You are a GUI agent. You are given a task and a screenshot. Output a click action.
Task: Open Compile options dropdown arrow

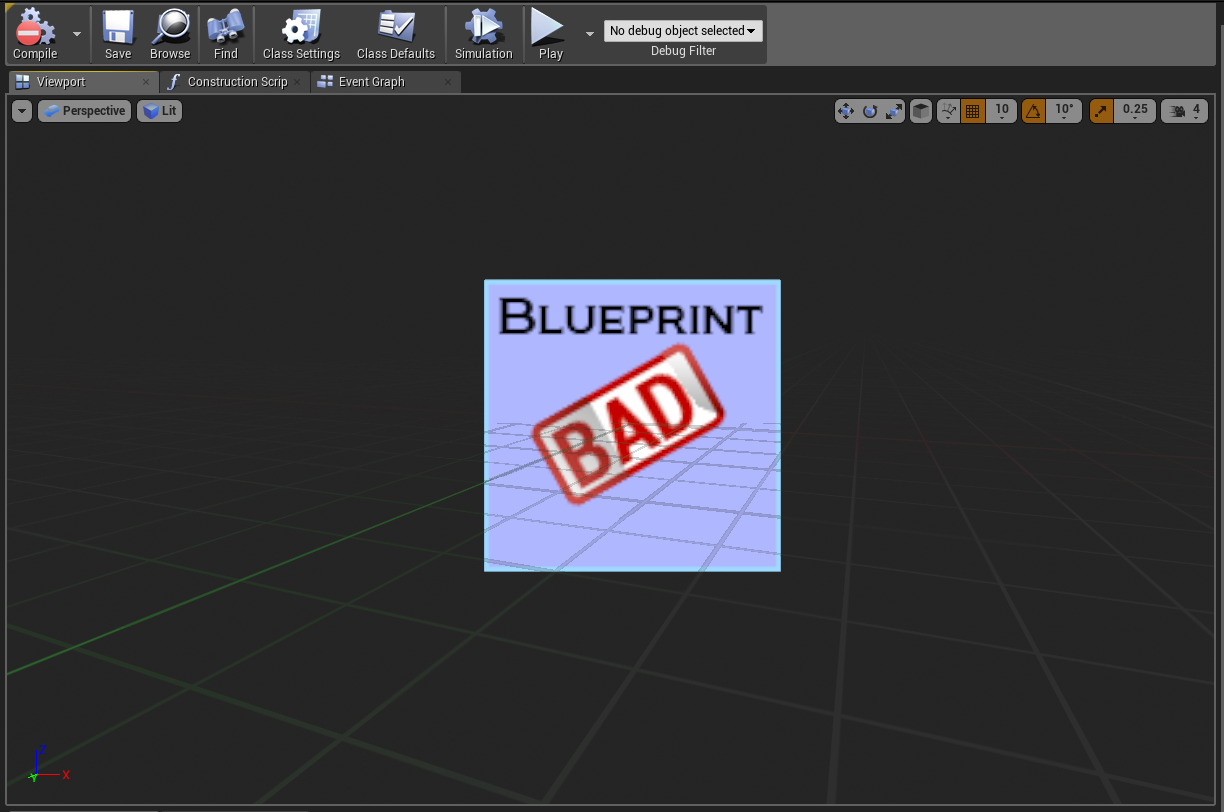pyautogui.click(x=77, y=33)
